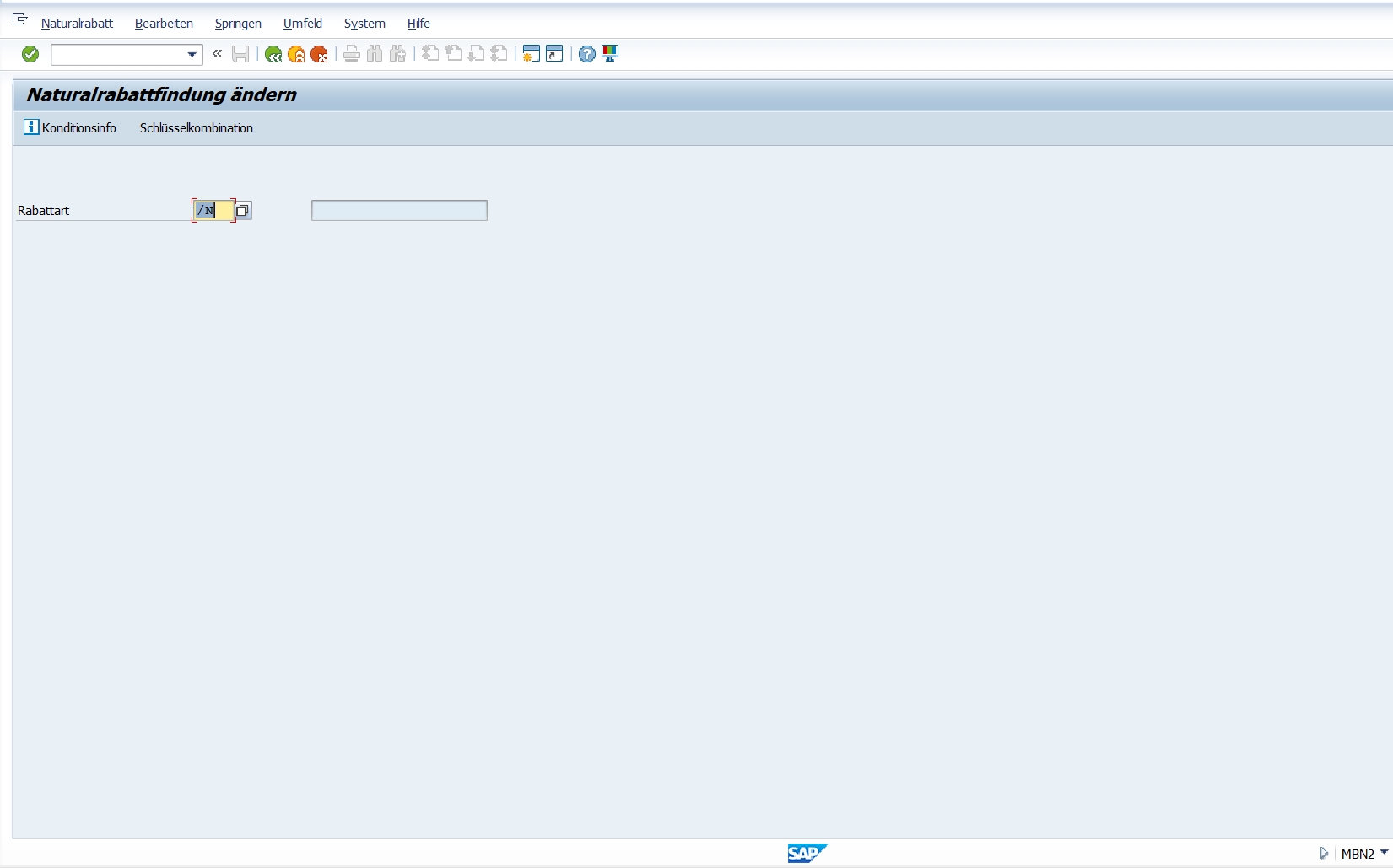Open Help with the question mark icon

(587, 54)
